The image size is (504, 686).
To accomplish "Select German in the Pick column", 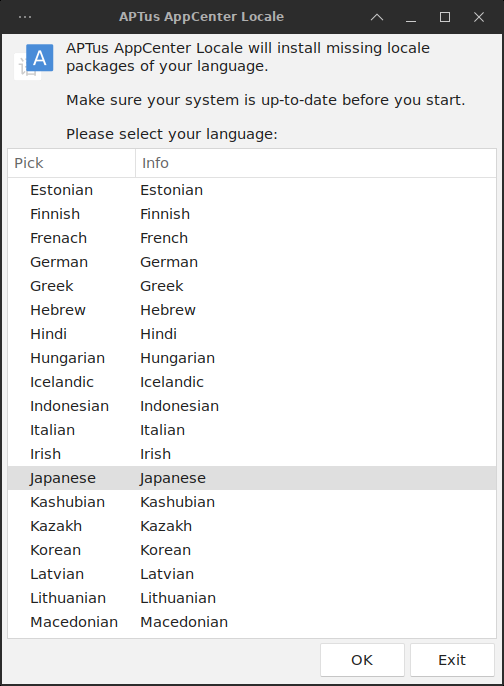I will click(59, 262).
